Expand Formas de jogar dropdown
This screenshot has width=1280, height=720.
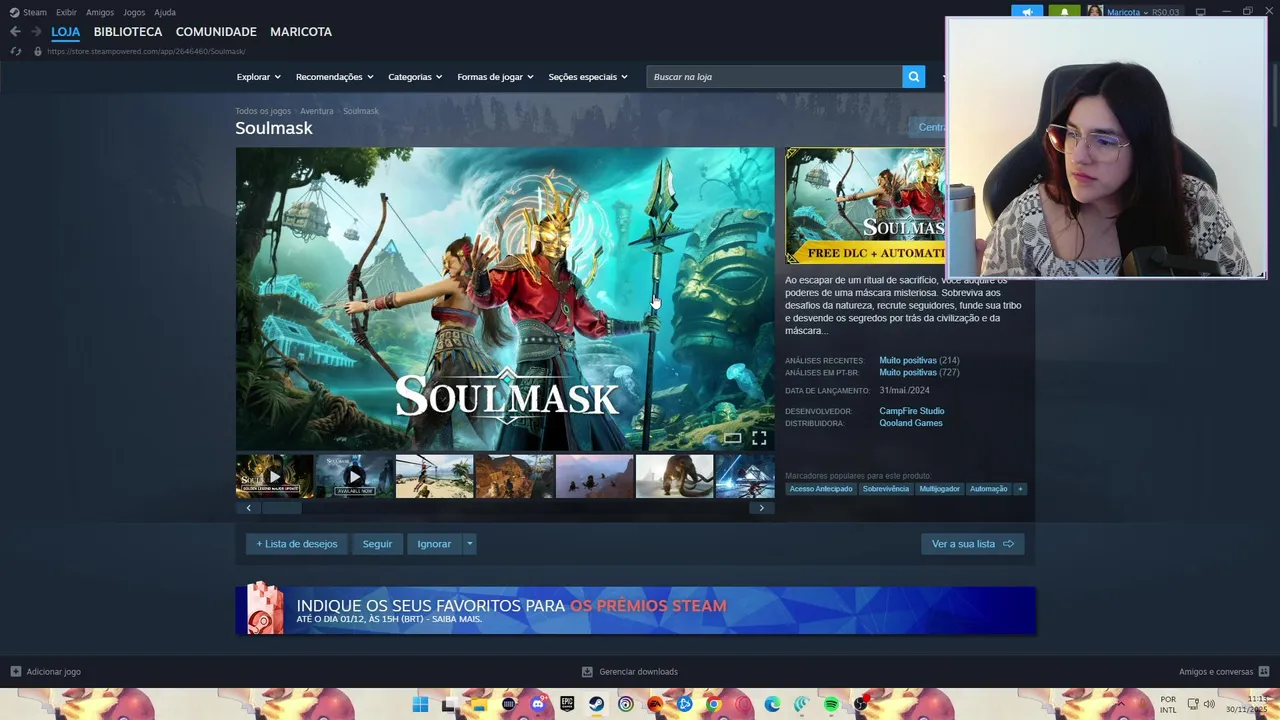click(495, 77)
